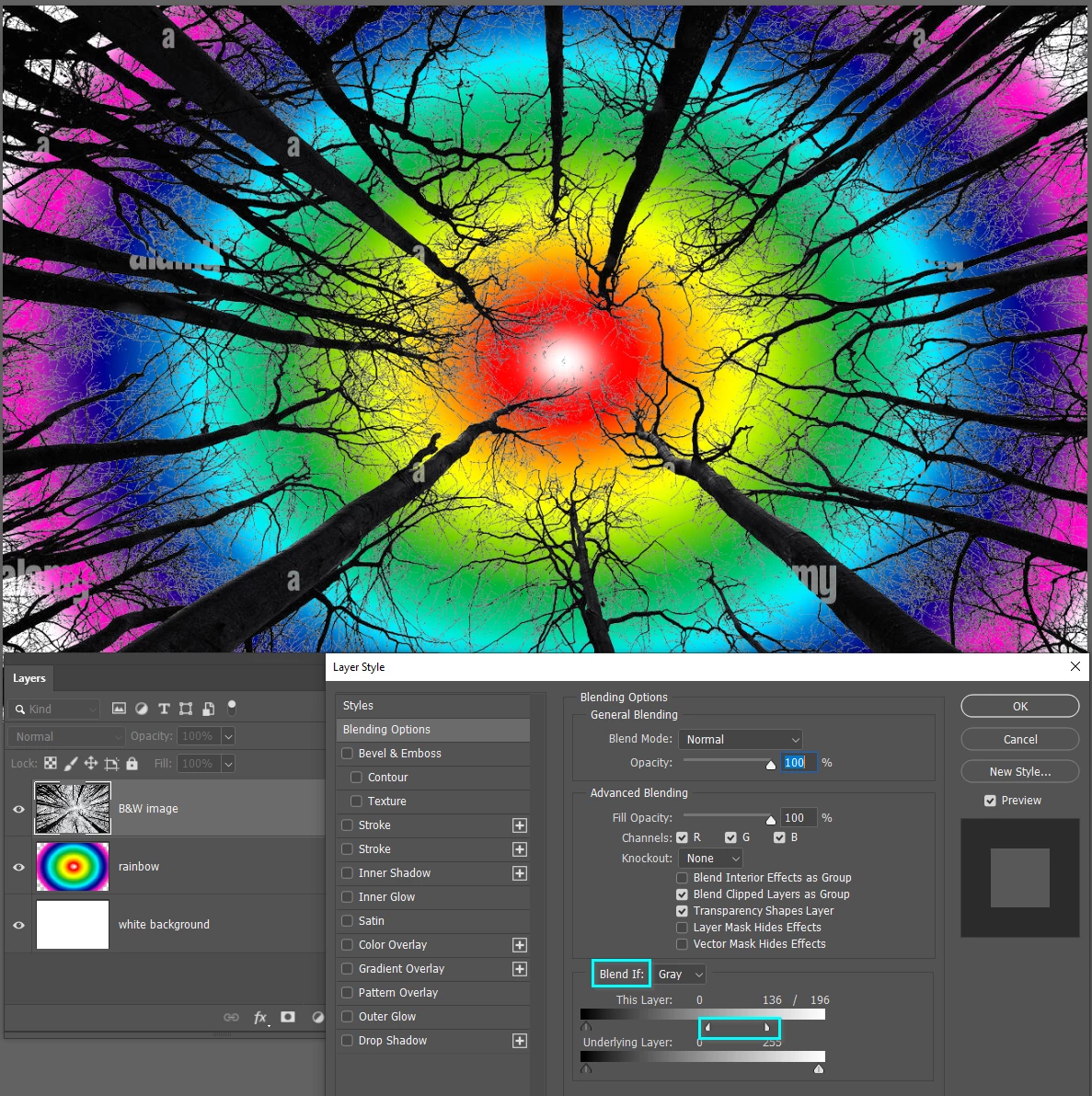Hide the rainbow layer
The image size is (1092, 1096).
(19, 867)
